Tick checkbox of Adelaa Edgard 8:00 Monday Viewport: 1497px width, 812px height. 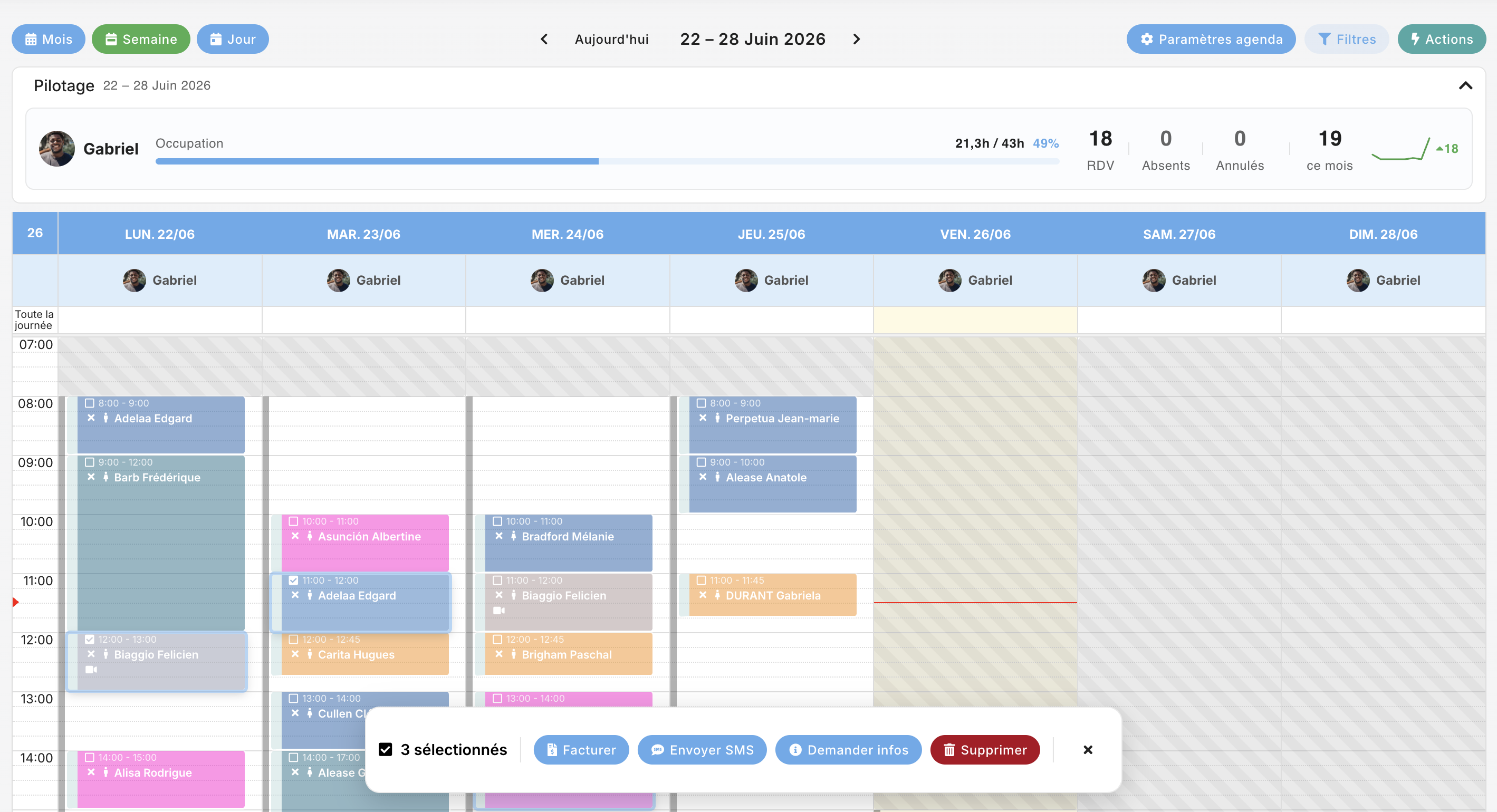pos(90,403)
